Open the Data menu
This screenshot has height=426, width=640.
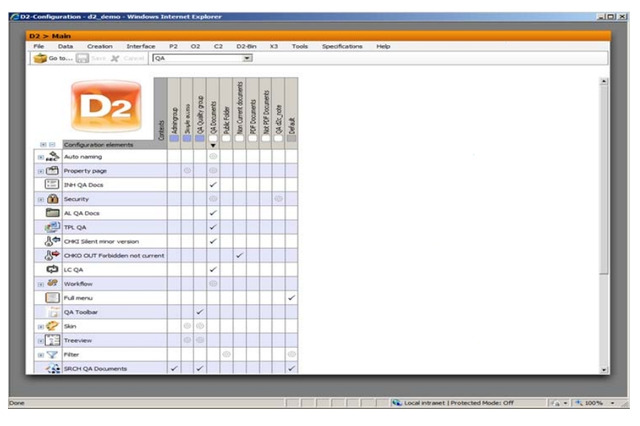65,46
